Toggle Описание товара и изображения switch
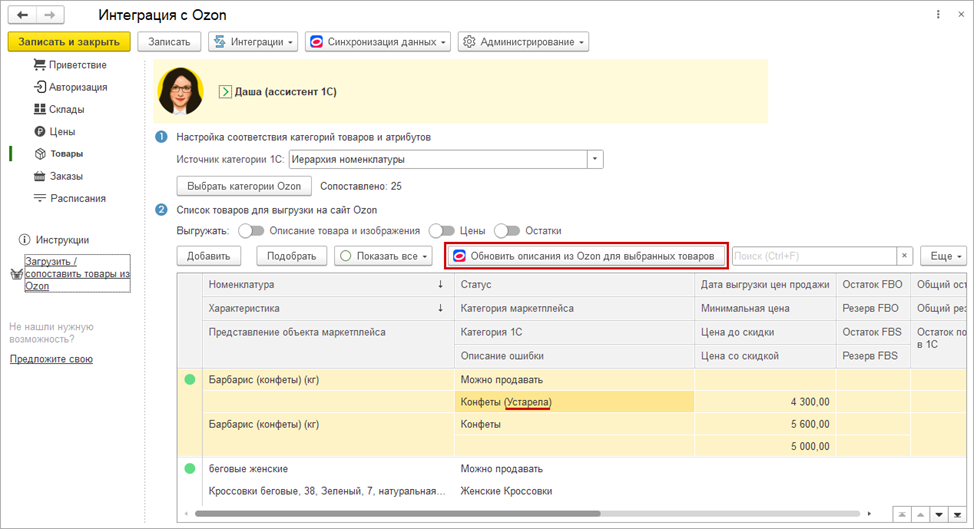974x529 pixels. click(250, 230)
